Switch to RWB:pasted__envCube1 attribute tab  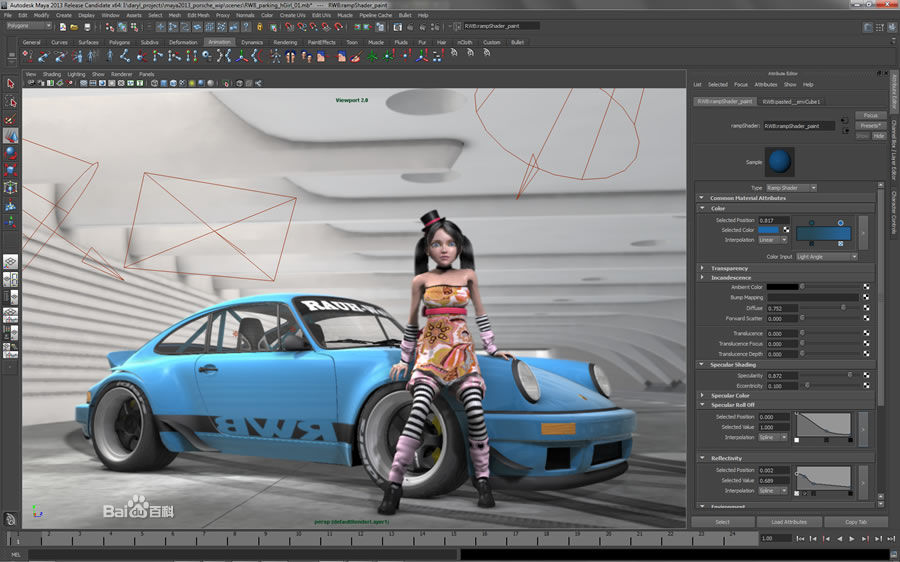791,102
